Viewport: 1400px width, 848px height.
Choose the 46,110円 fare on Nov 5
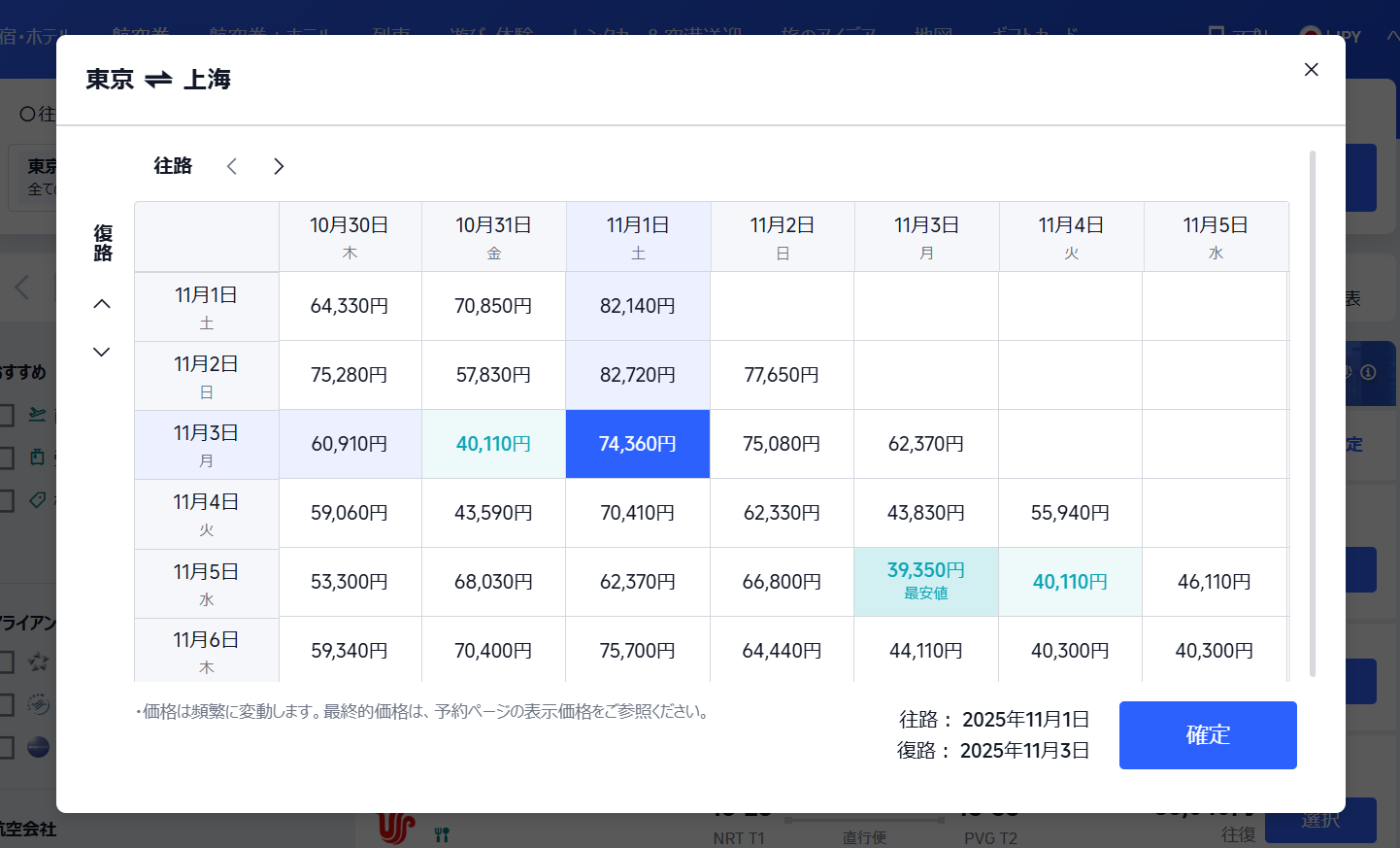1214,582
